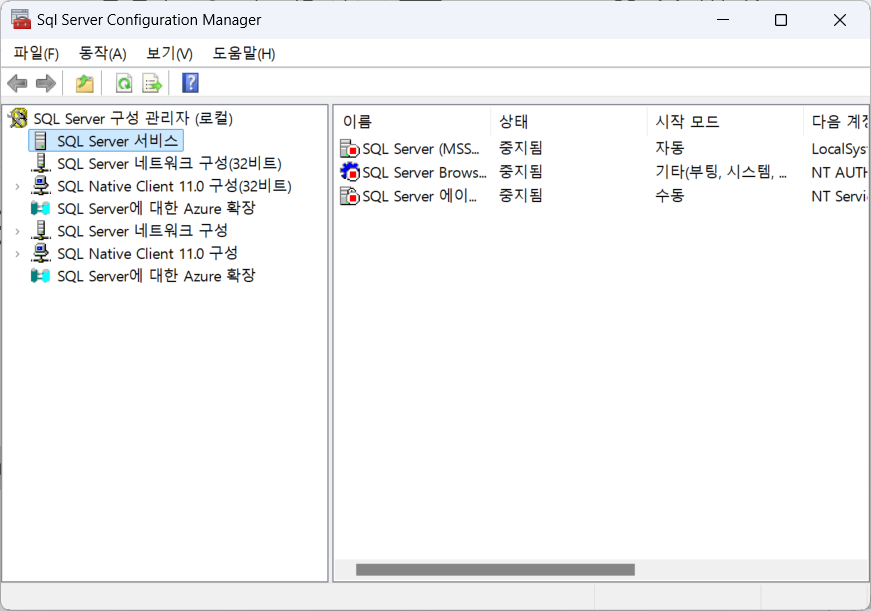
Task: Open the 보기(V) menu
Action: click(x=169, y=53)
